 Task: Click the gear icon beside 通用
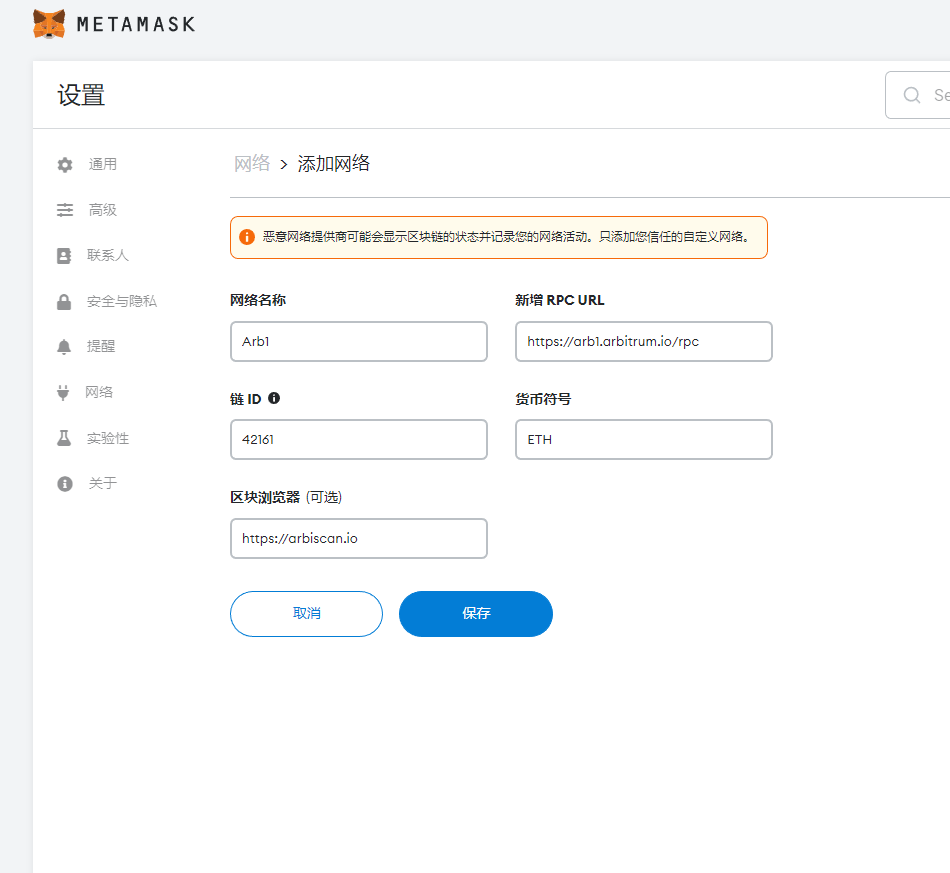[65, 165]
